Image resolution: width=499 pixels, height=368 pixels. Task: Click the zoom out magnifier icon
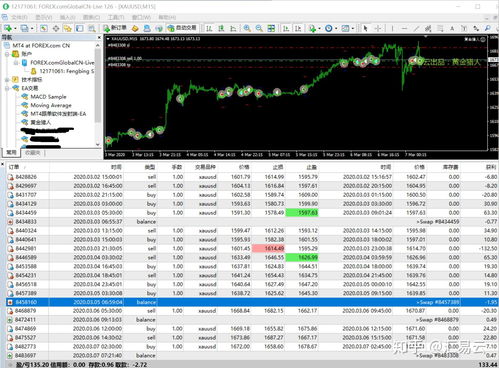[x=259, y=29]
